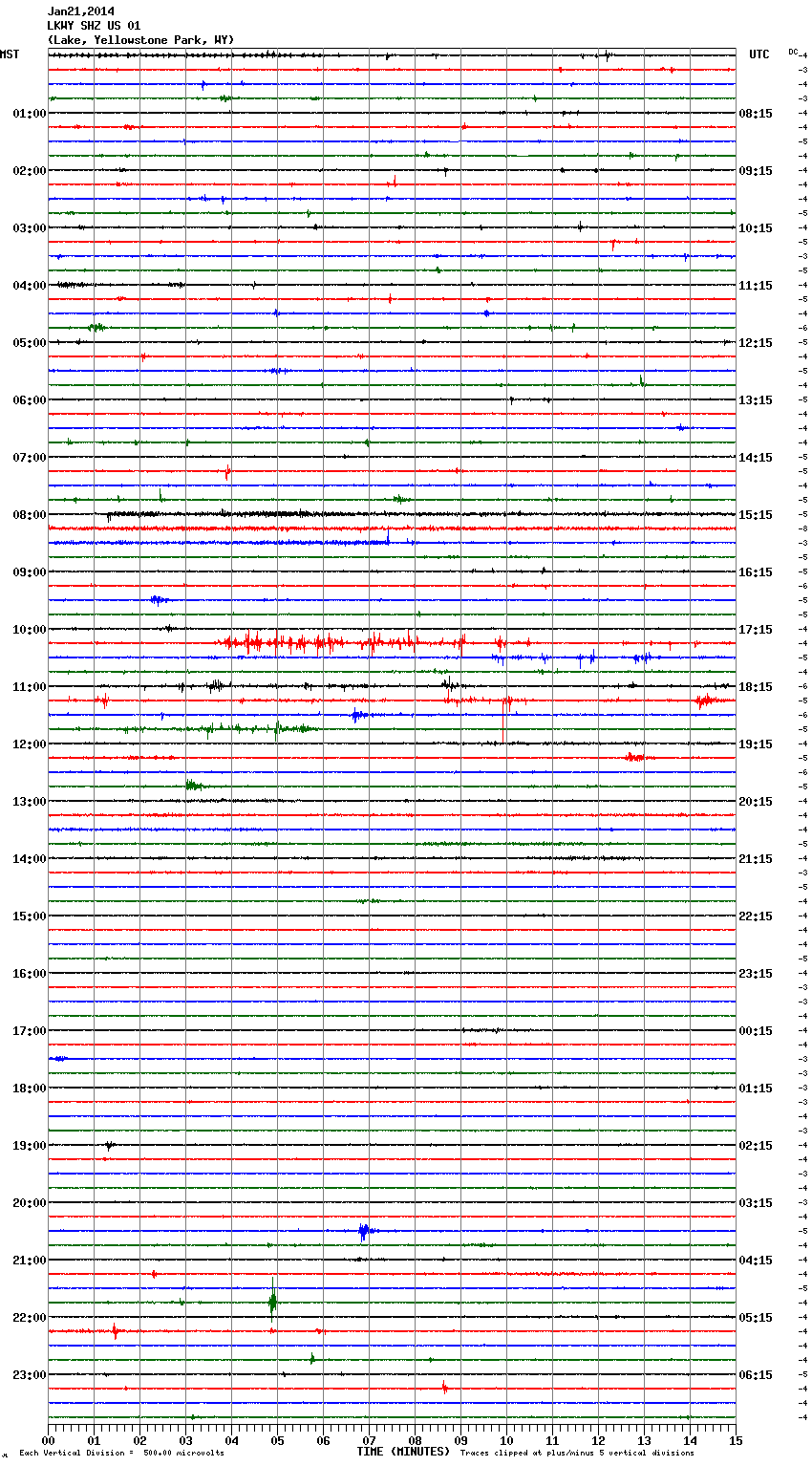Click the 05 minute tick label on x-axis
Image resolution: width=812 pixels, height=1466 pixels.
[277, 1440]
